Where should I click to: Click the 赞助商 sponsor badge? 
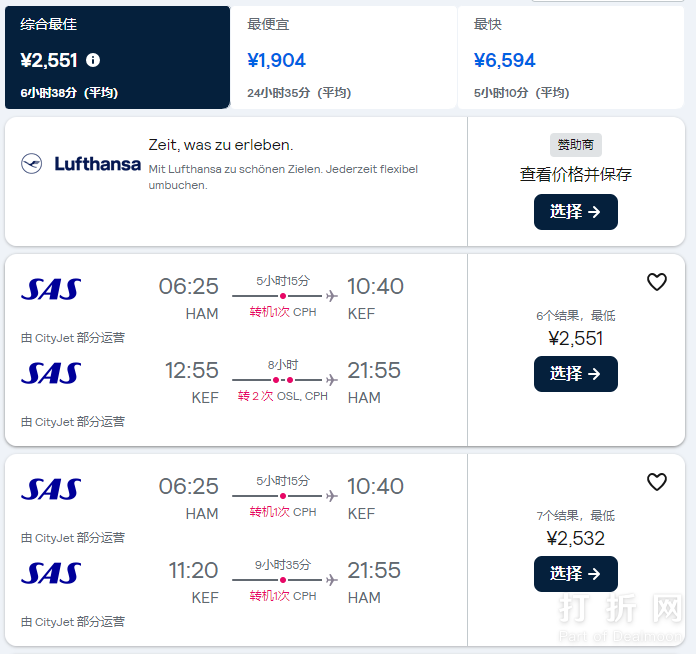[575, 145]
